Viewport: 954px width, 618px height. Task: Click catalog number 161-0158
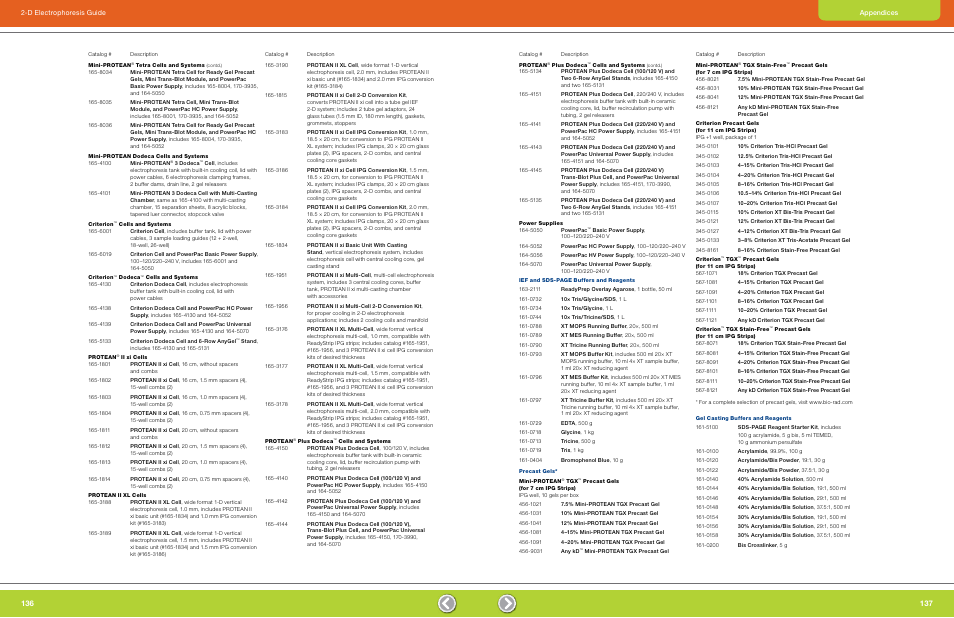click(707, 535)
